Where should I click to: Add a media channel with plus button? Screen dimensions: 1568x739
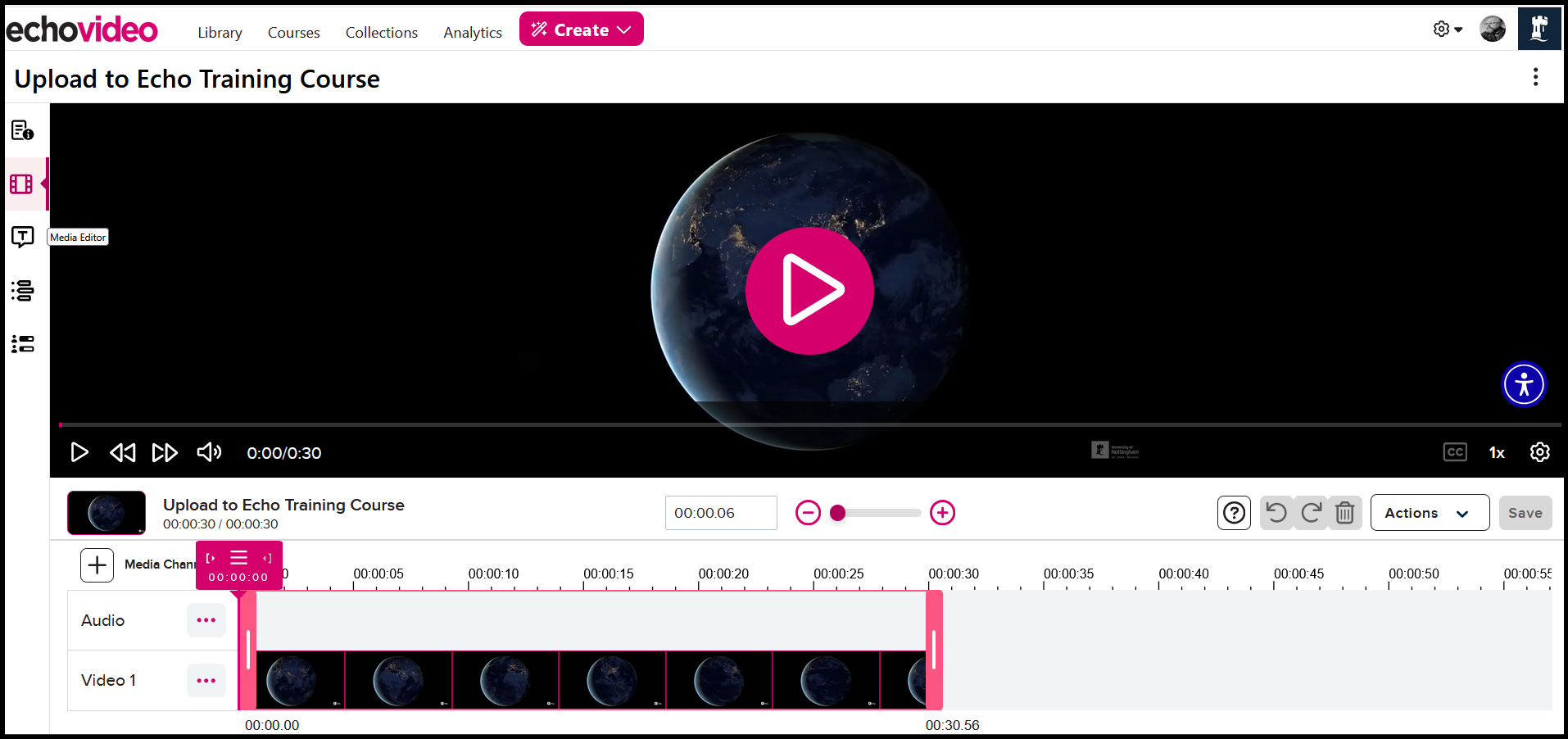pyautogui.click(x=97, y=564)
